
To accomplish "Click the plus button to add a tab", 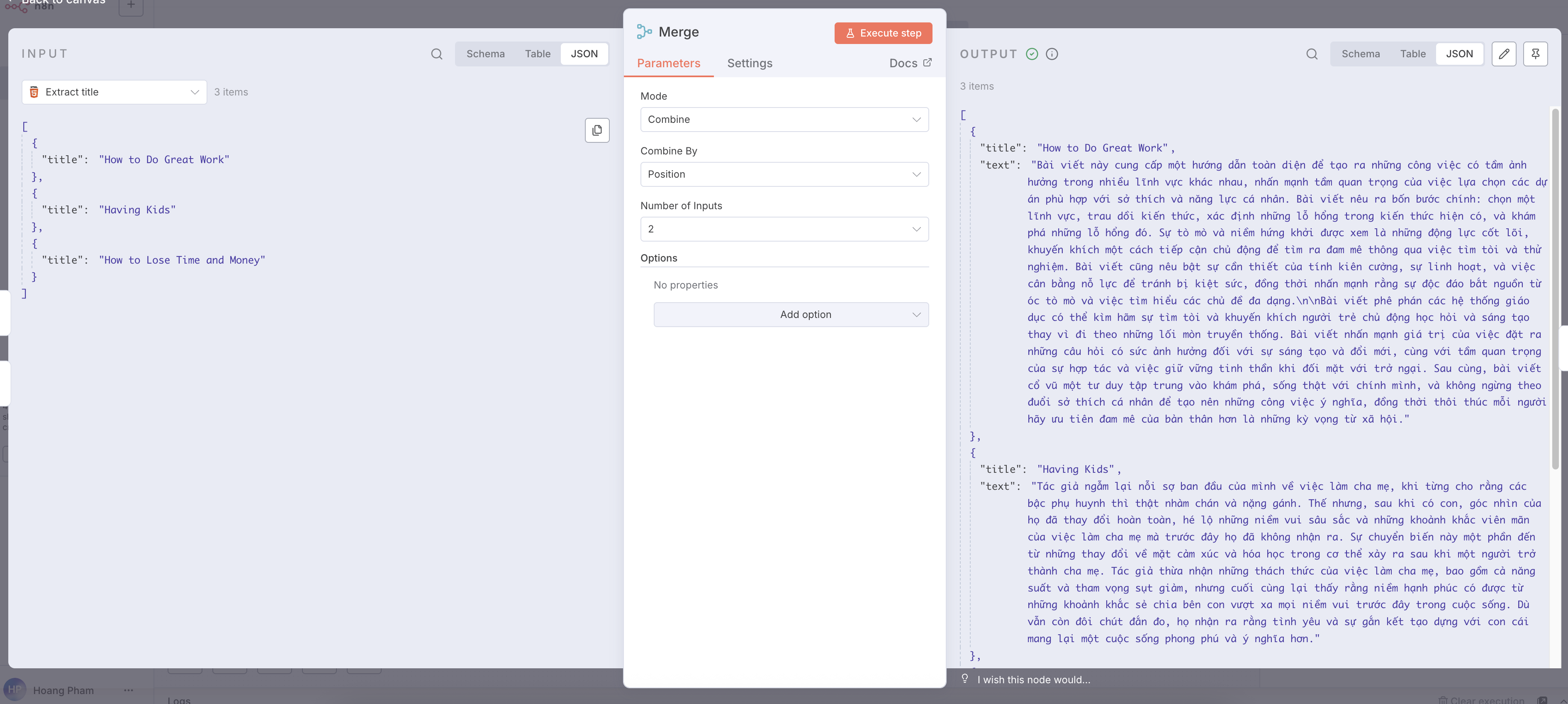I will (x=131, y=5).
